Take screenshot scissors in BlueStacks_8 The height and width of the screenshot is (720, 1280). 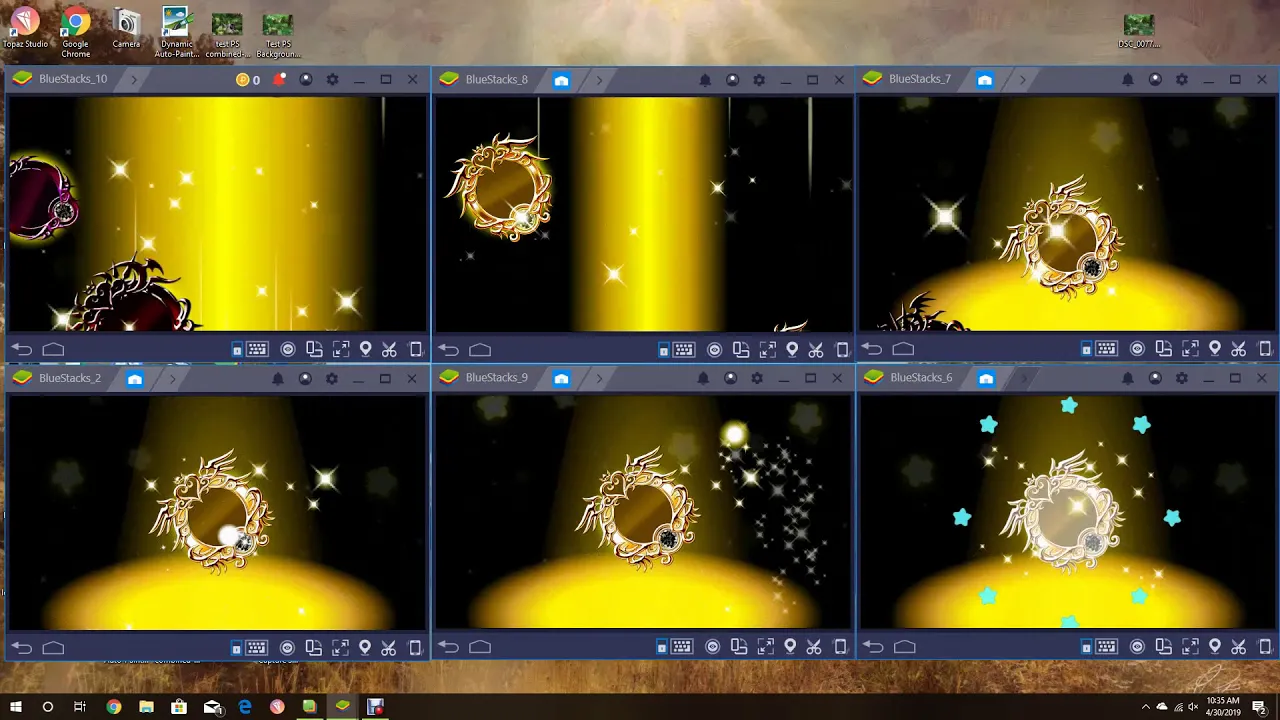coord(816,349)
